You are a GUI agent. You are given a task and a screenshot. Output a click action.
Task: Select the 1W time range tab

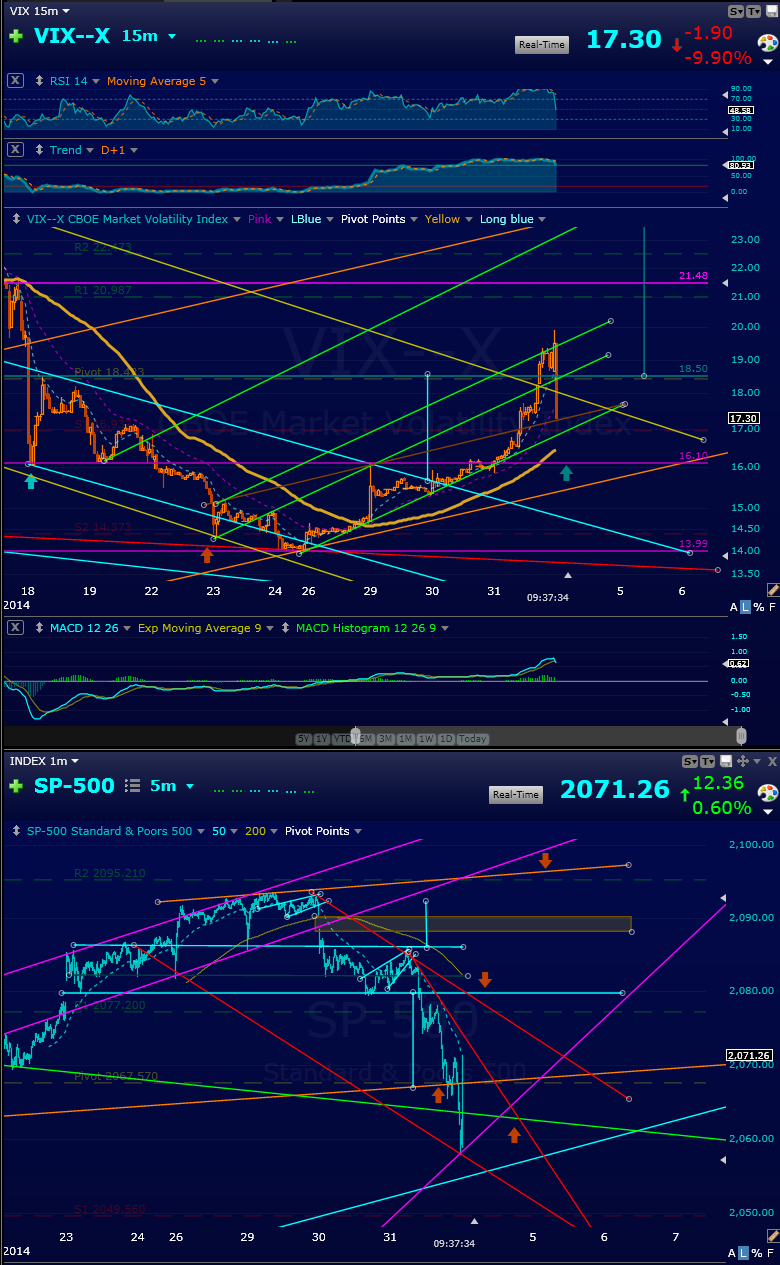tap(427, 739)
